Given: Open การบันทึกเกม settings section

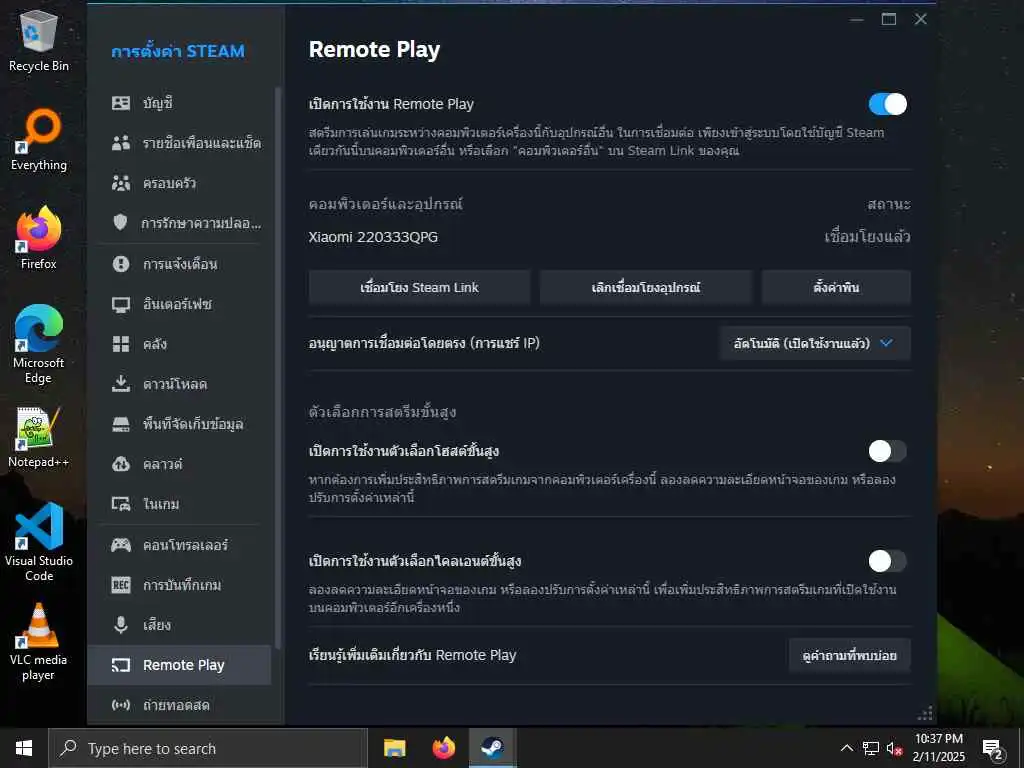Looking at the screenshot, I should (x=179, y=584).
